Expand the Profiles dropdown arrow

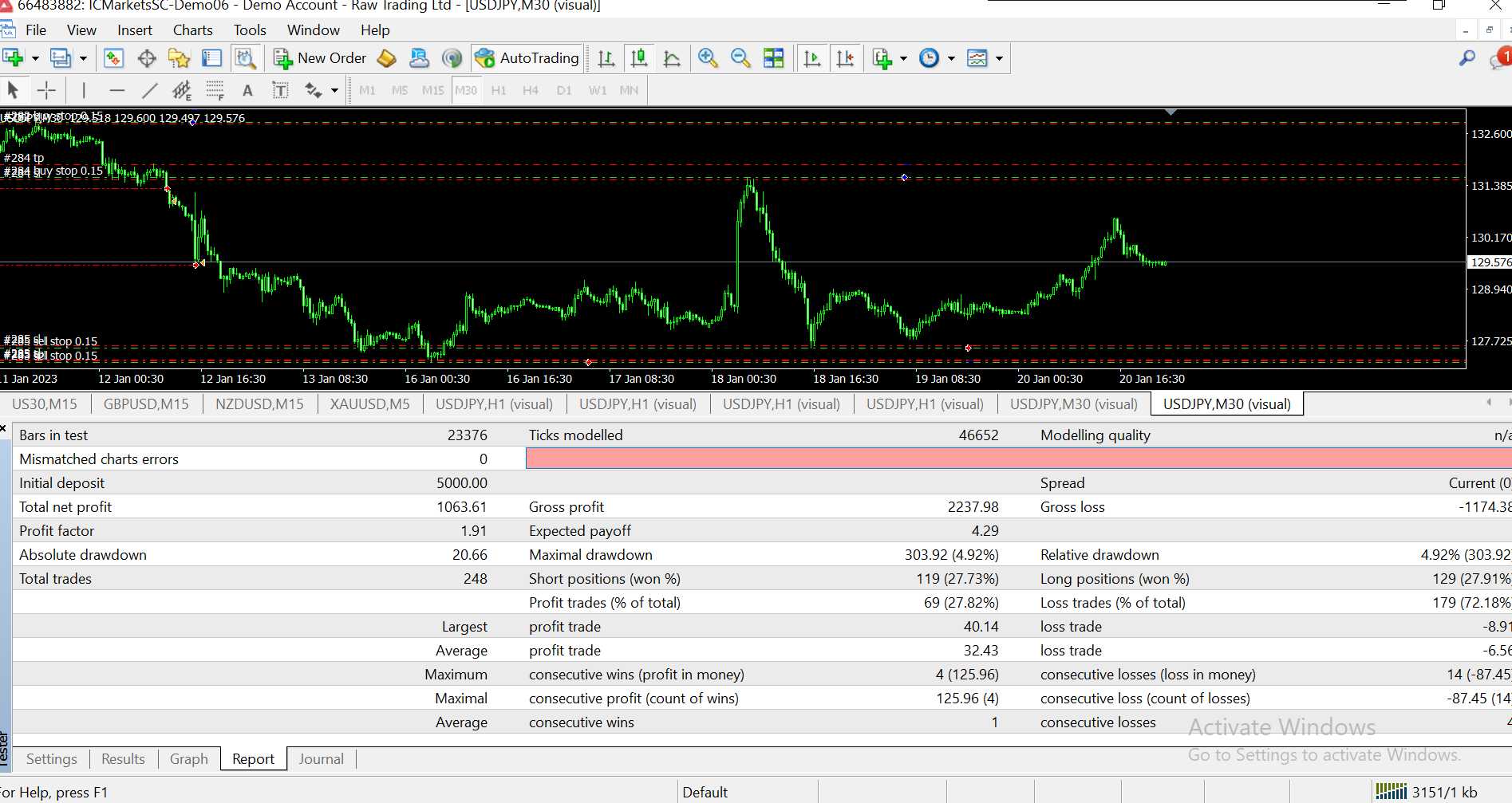[x=83, y=58]
